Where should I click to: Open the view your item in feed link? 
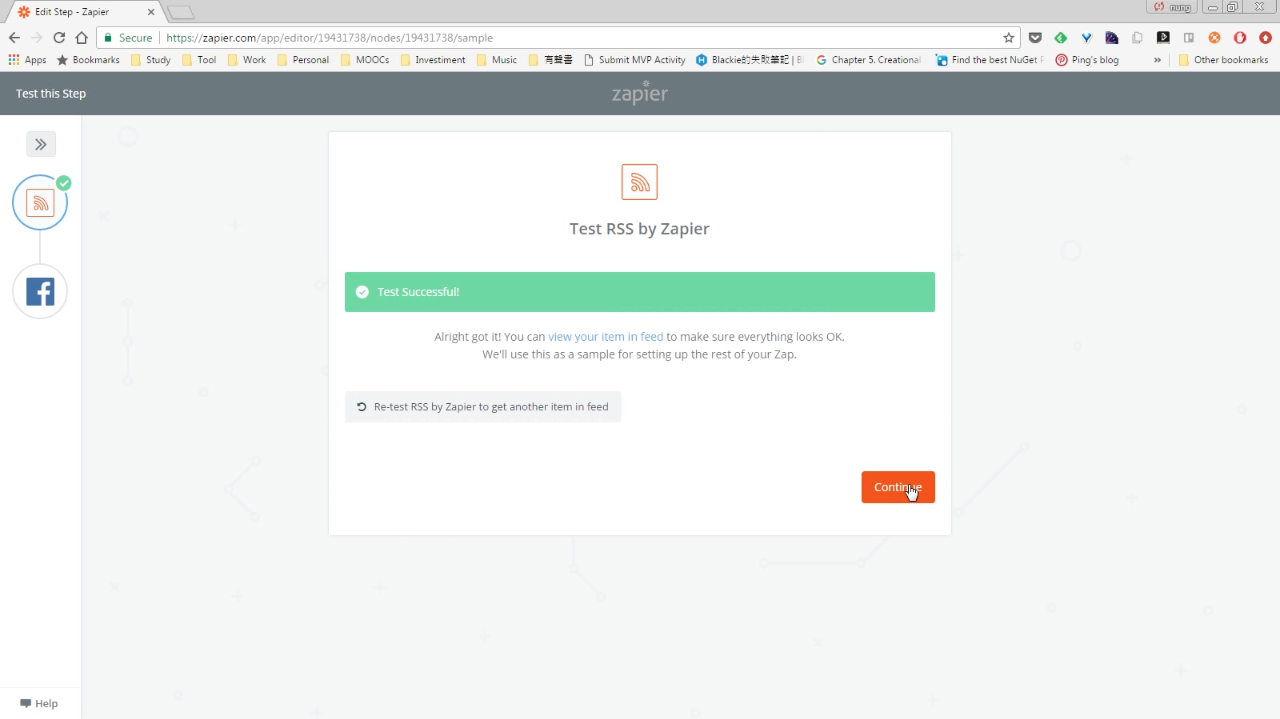[605, 337]
